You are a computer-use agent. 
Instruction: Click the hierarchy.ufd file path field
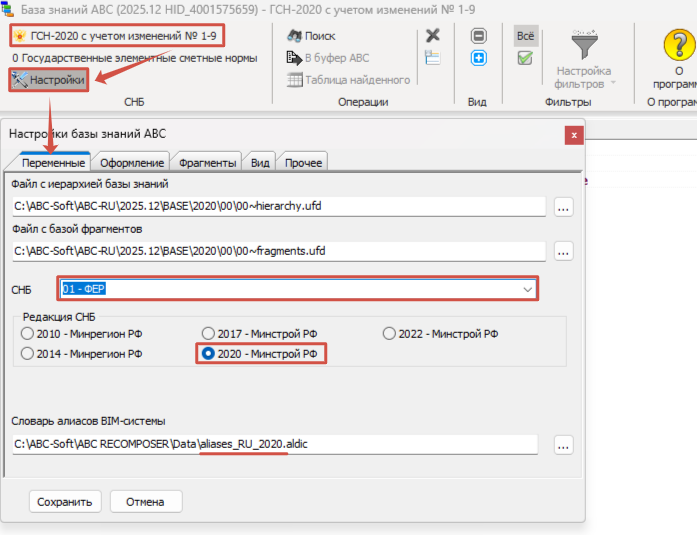click(x=279, y=206)
